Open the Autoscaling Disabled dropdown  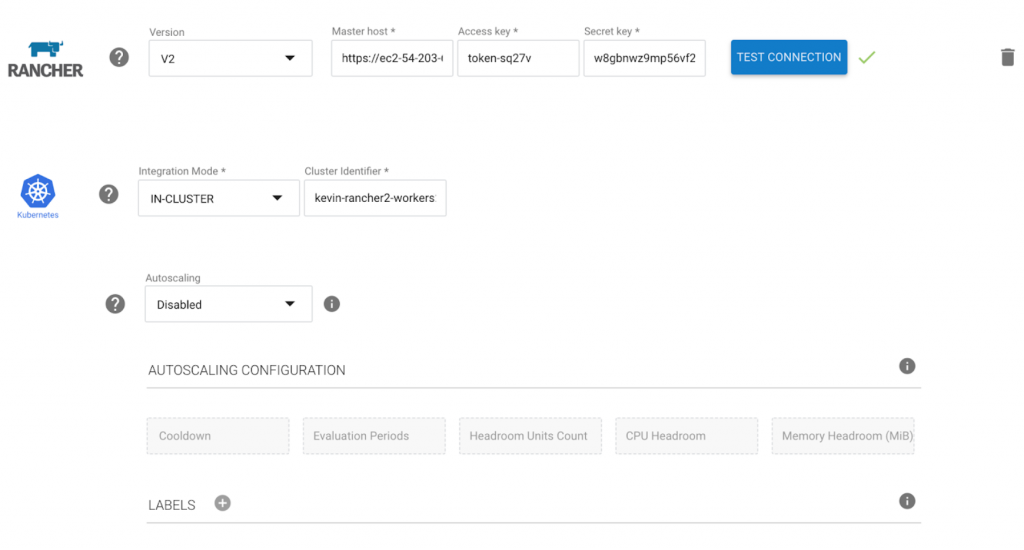point(228,304)
